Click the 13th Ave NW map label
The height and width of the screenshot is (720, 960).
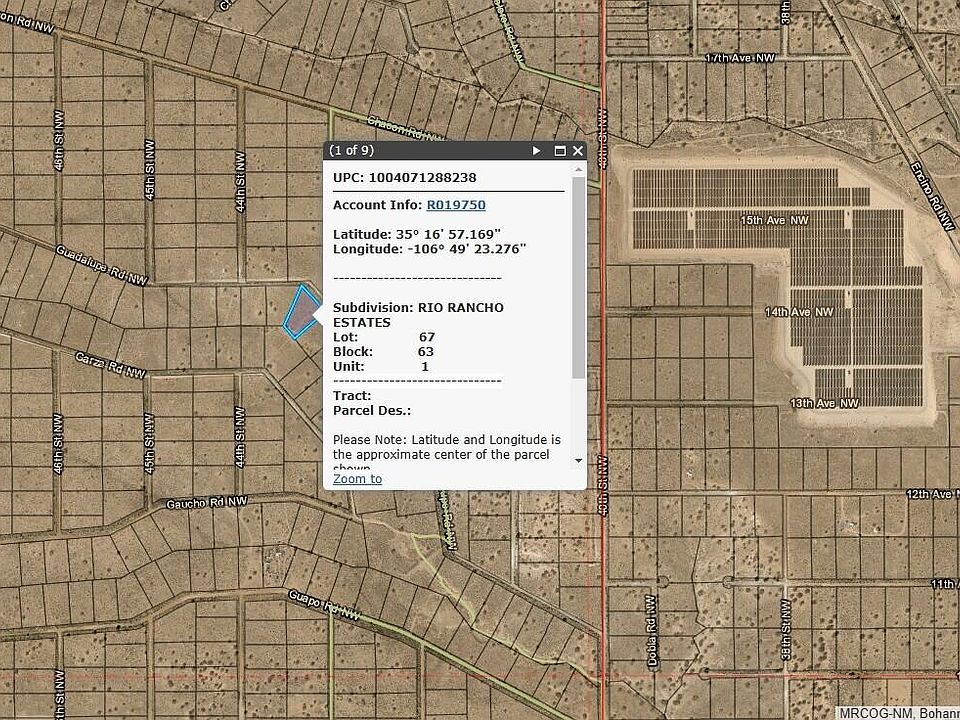(824, 403)
